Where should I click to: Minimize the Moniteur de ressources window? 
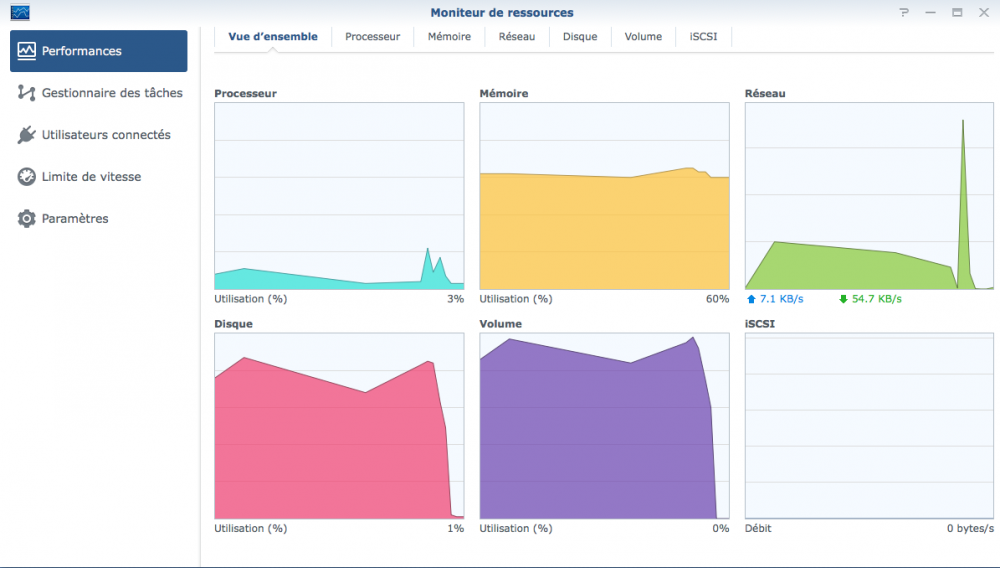tap(930, 12)
